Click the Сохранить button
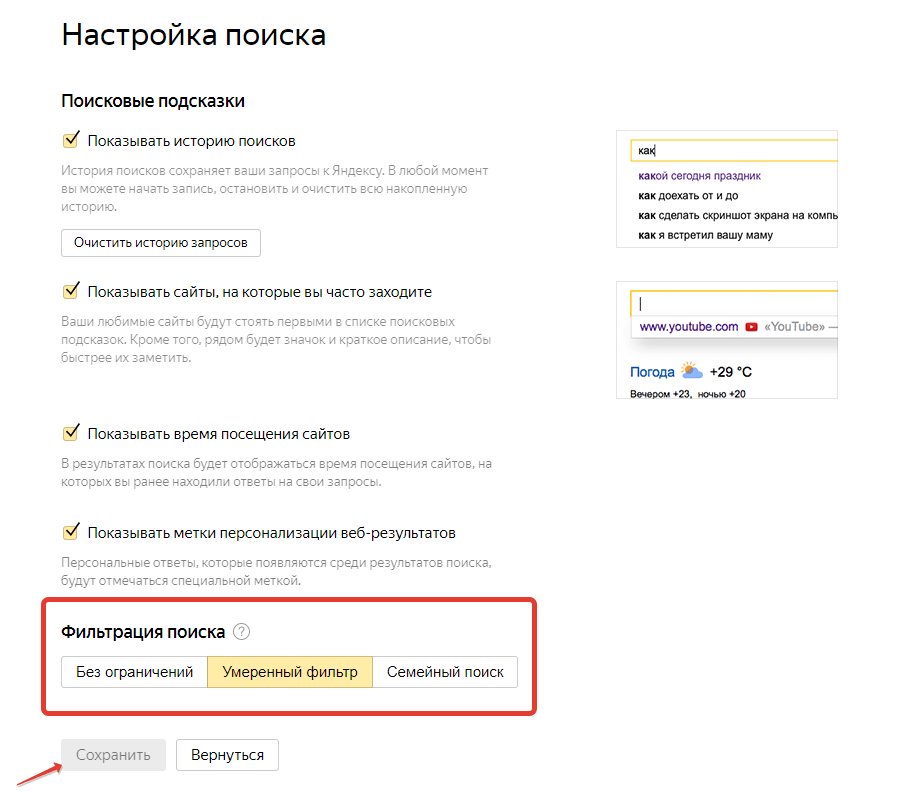The width and height of the screenshot is (898, 792). click(113, 755)
